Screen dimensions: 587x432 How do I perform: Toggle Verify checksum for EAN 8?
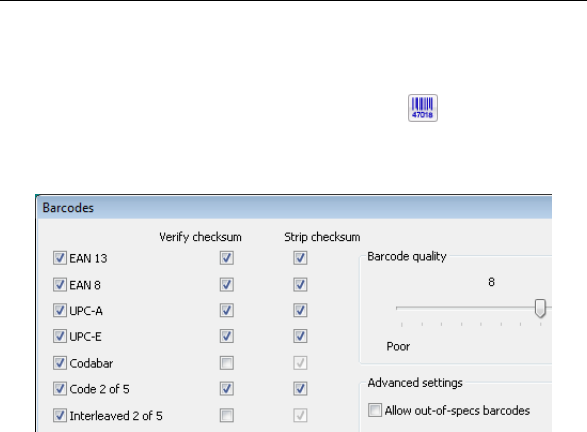tap(226, 285)
